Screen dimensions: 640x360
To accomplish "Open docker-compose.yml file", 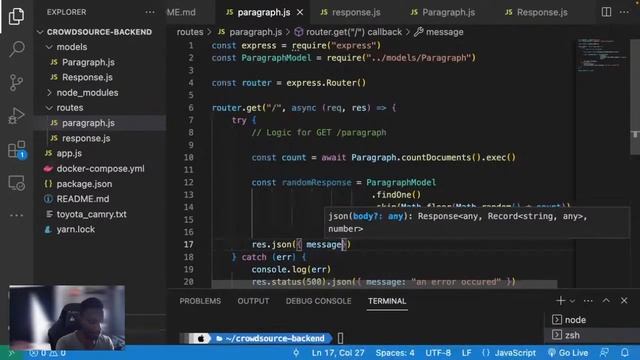I will (x=100, y=169).
